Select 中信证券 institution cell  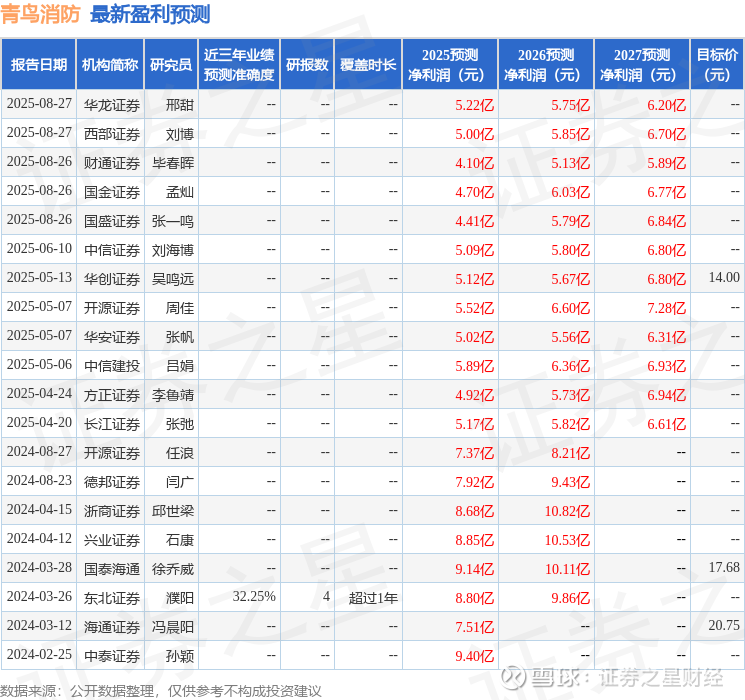pyautogui.click(x=112, y=250)
